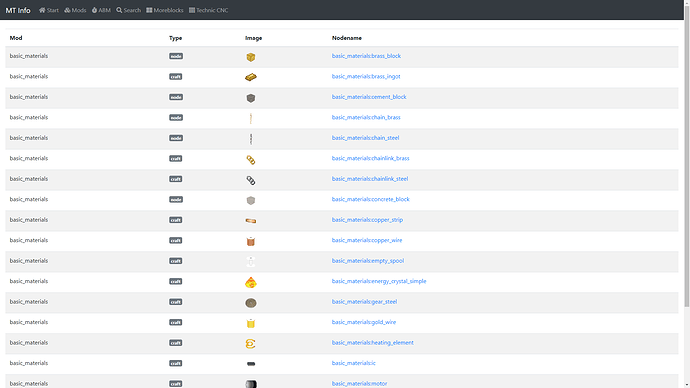Open basic_materials:brass_block link
The width and height of the screenshot is (690, 388).
[366, 56]
